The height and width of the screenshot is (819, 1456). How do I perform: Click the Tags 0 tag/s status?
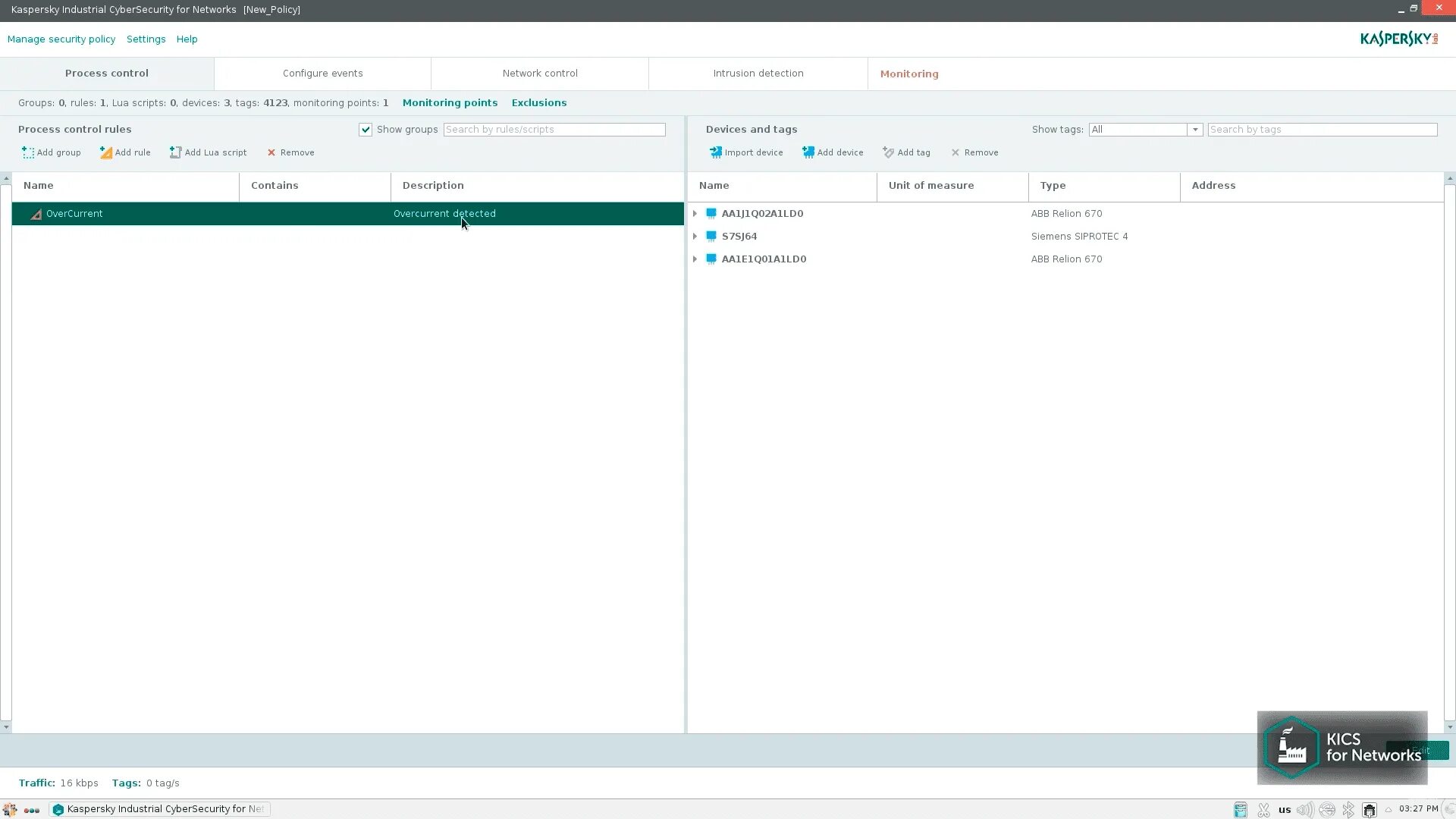coord(146,783)
